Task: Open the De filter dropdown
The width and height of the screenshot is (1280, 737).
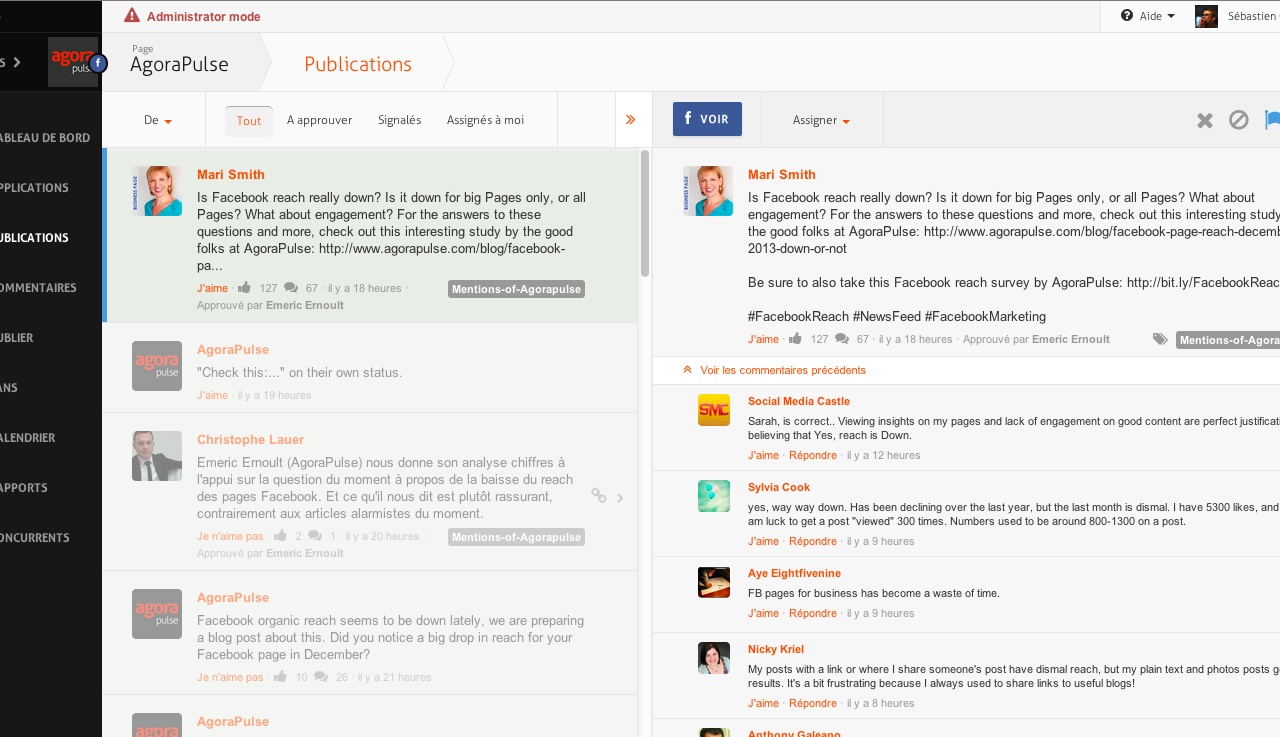Action: click(x=158, y=120)
